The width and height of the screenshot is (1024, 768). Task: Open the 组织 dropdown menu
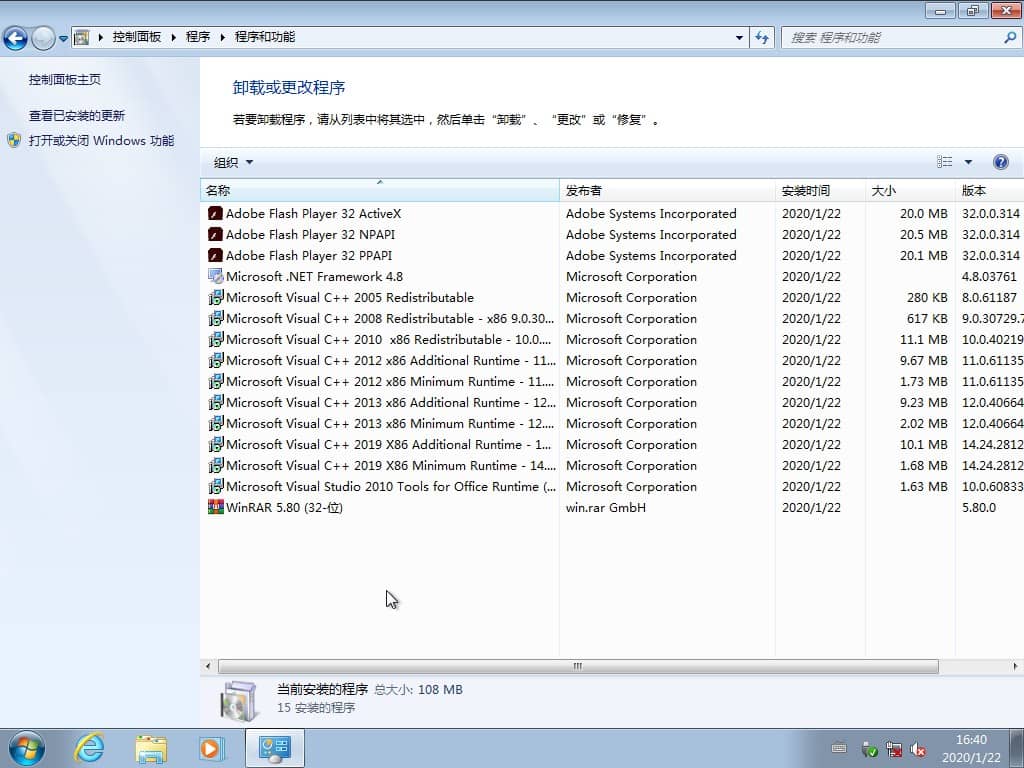click(233, 163)
